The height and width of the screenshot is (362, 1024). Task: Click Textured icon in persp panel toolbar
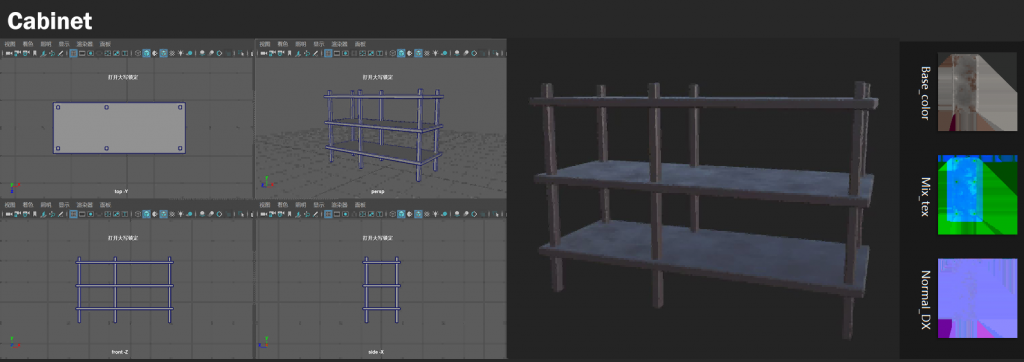[427, 54]
